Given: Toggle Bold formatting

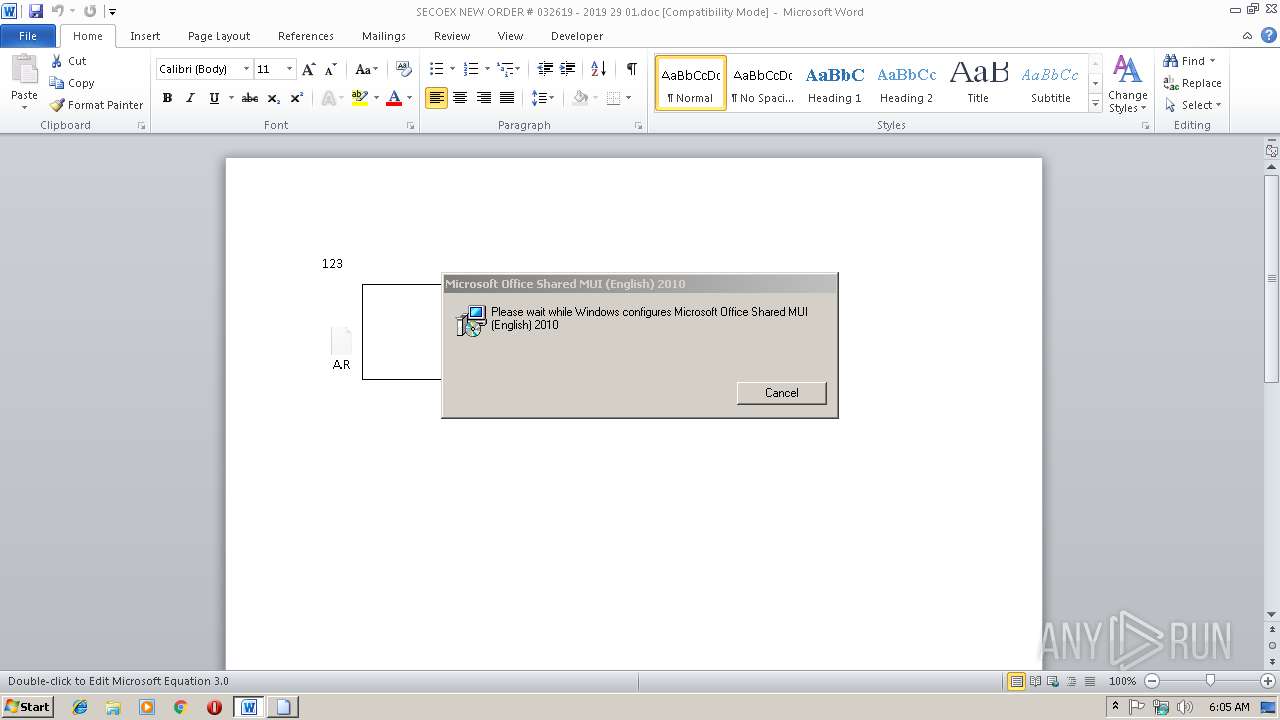Looking at the screenshot, I should coord(167,98).
